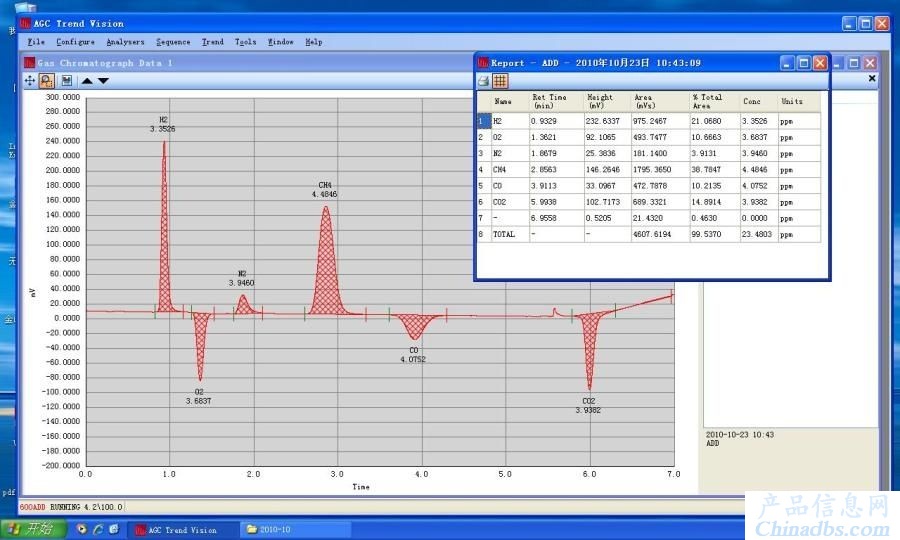Open the Analysers menu
The image size is (900, 540).
point(125,42)
